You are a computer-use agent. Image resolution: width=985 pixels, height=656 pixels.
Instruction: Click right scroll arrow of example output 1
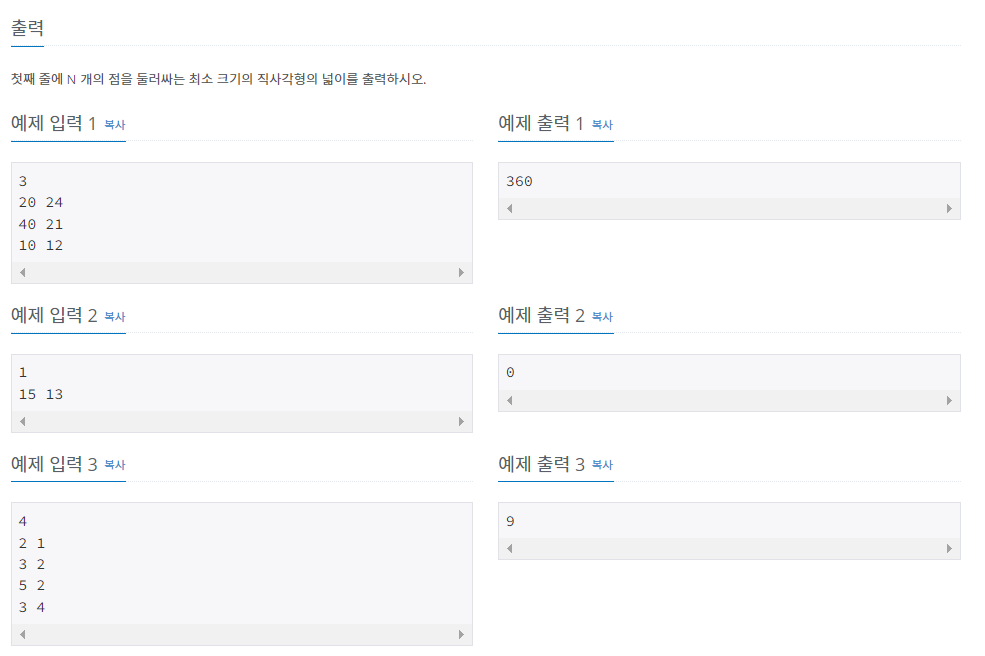pyautogui.click(x=949, y=209)
